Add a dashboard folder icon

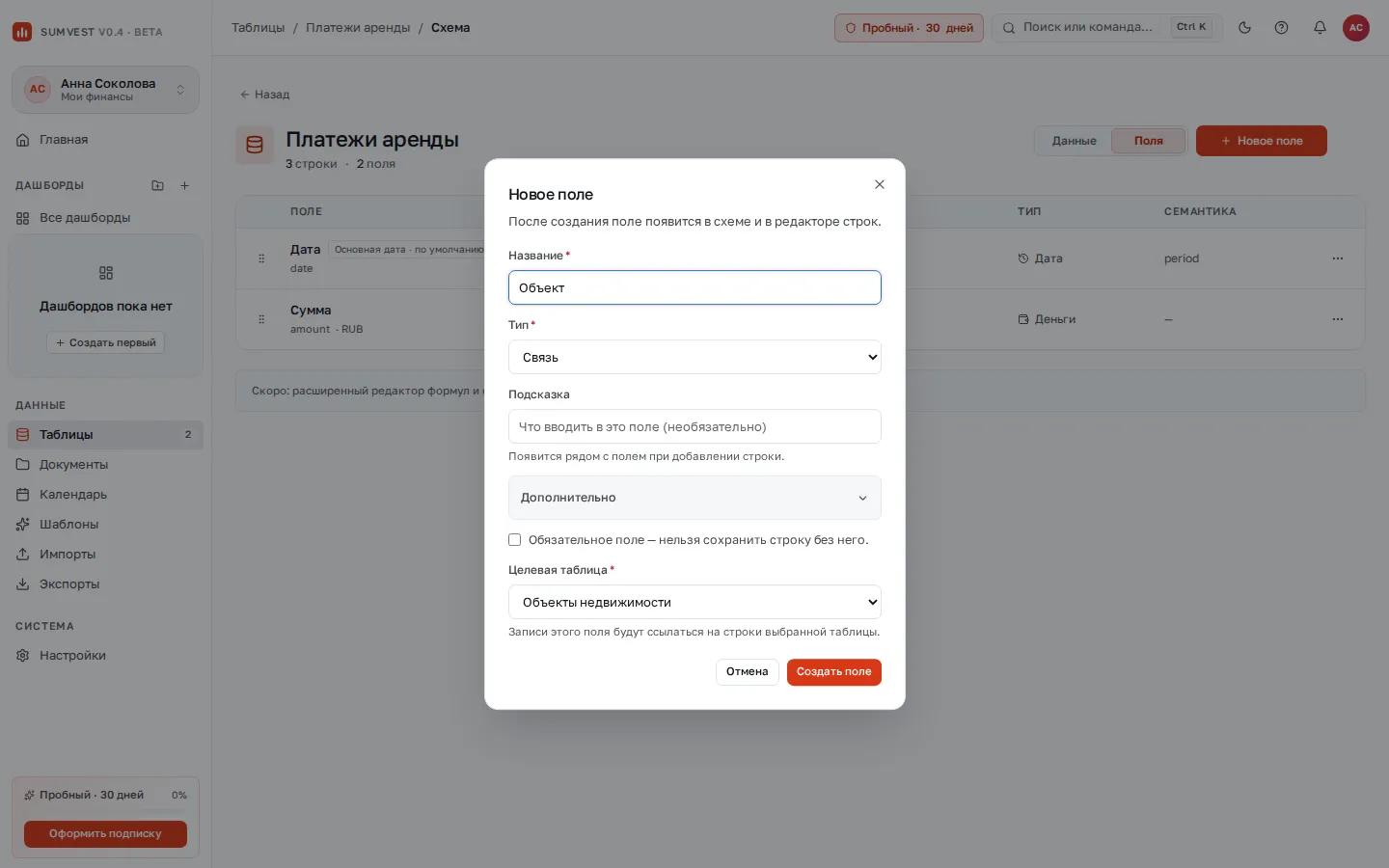click(x=157, y=185)
